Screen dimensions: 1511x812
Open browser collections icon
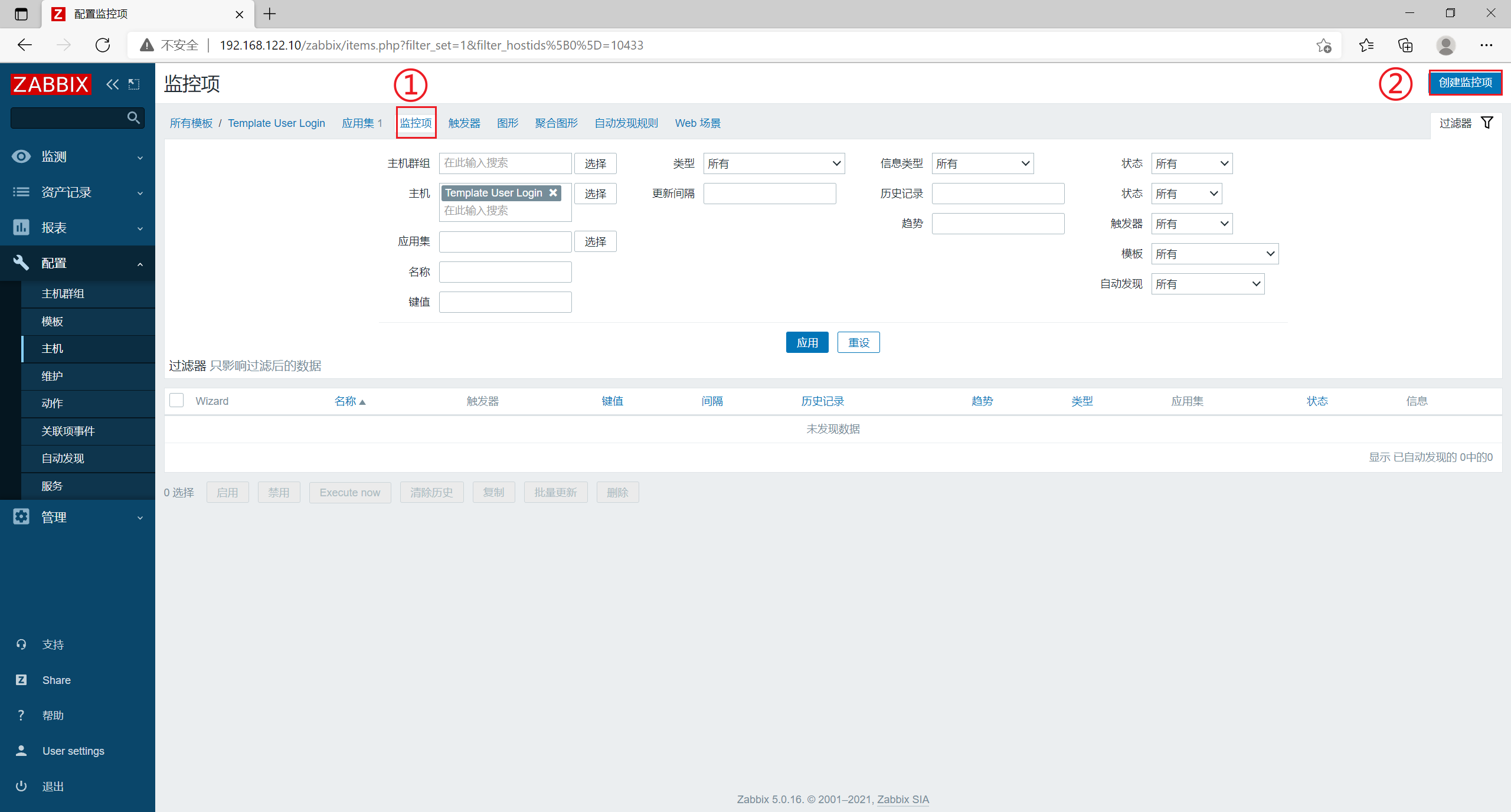[1405, 45]
